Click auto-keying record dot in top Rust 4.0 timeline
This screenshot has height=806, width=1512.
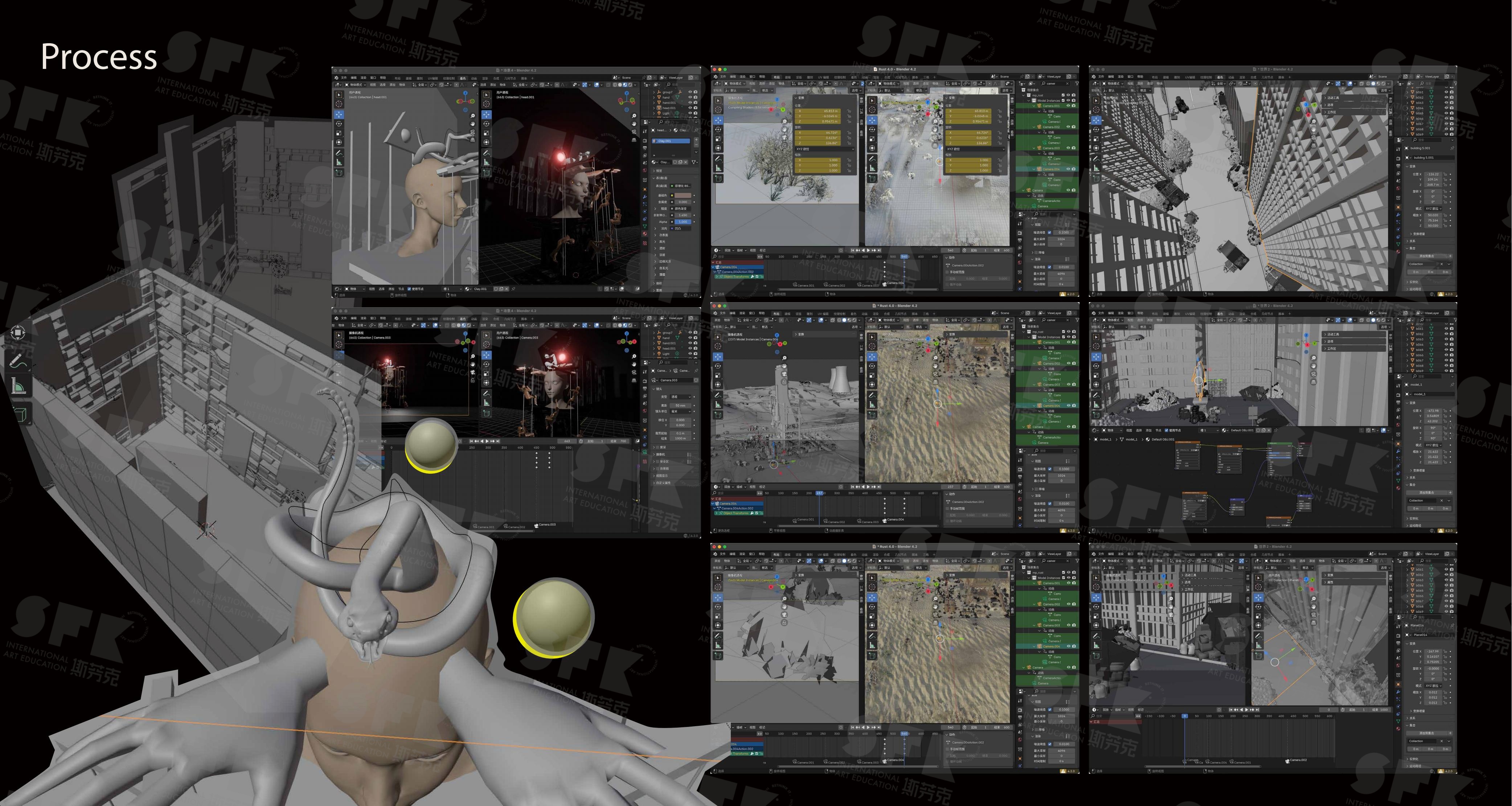click(841, 251)
